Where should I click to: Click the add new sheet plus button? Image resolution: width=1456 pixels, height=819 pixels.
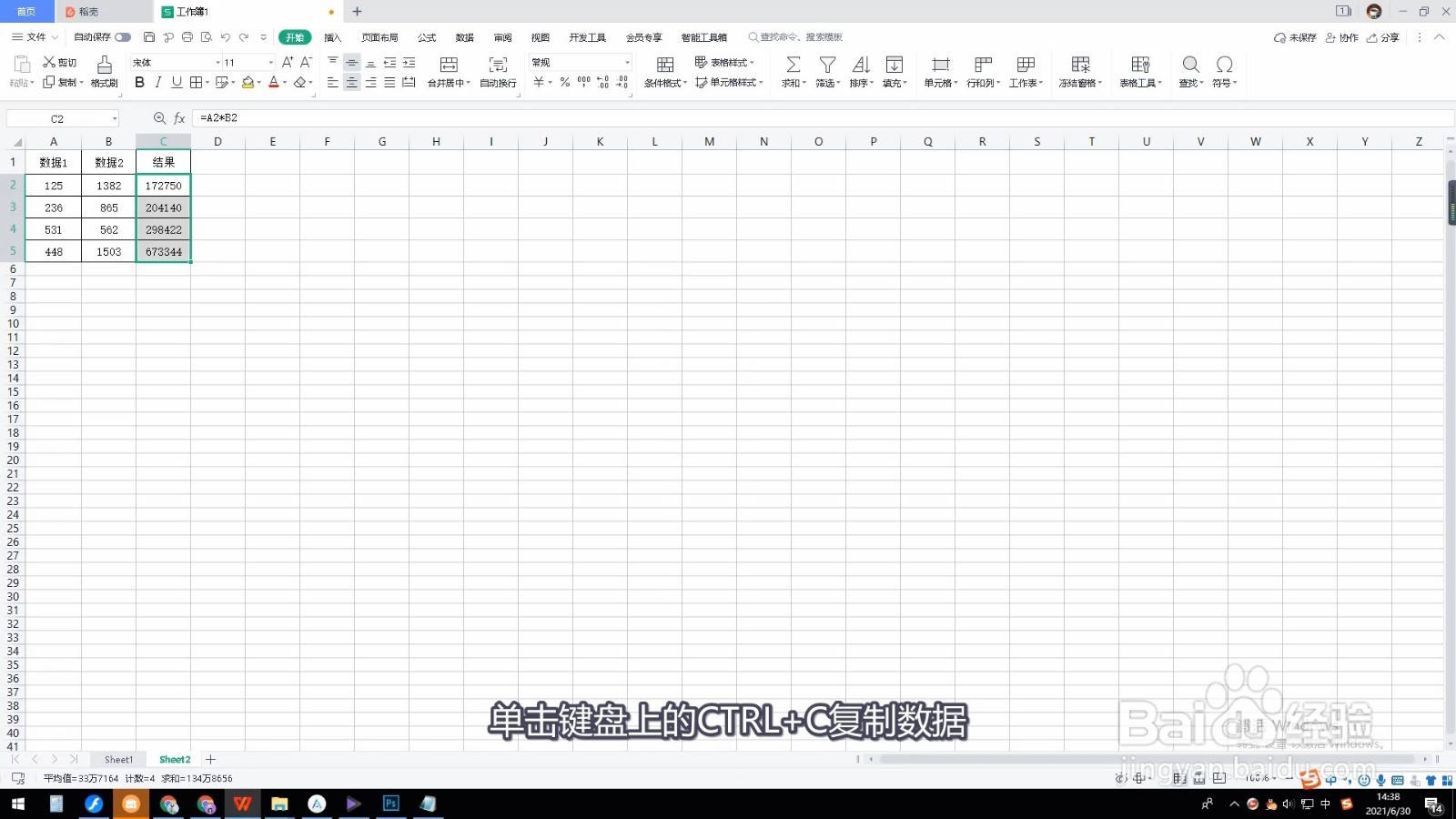point(210,759)
